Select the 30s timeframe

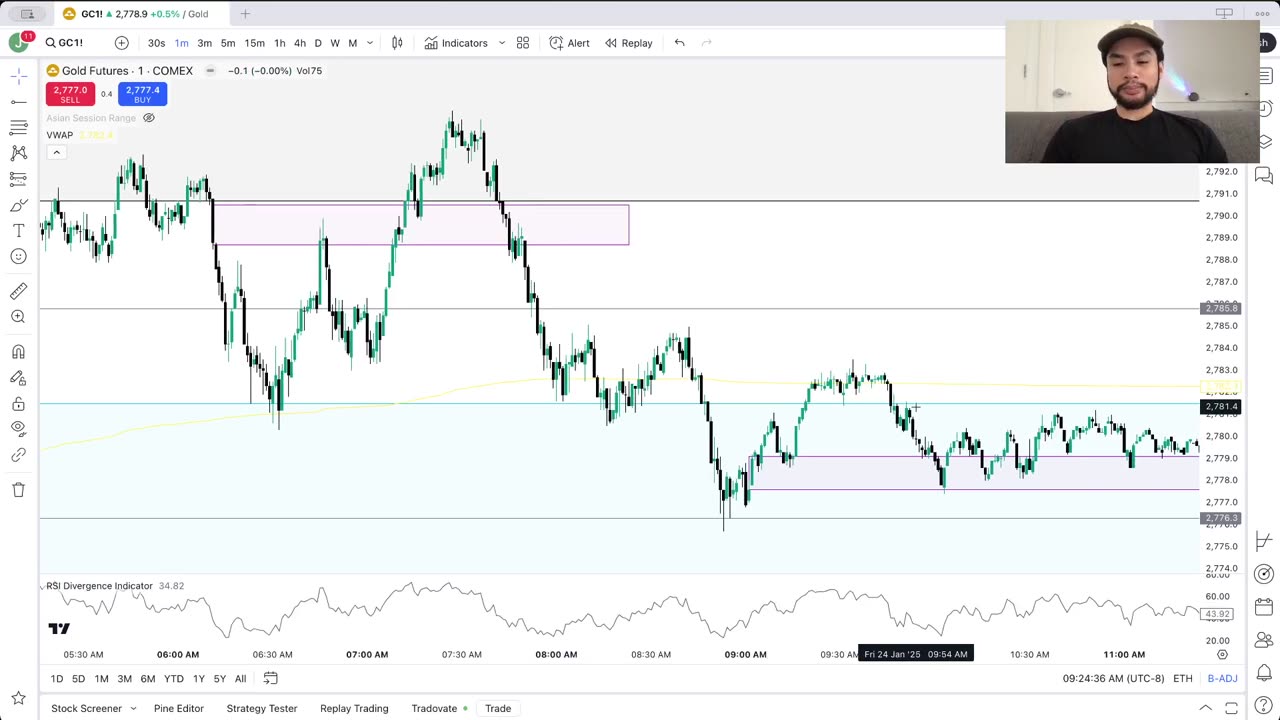[x=157, y=43]
